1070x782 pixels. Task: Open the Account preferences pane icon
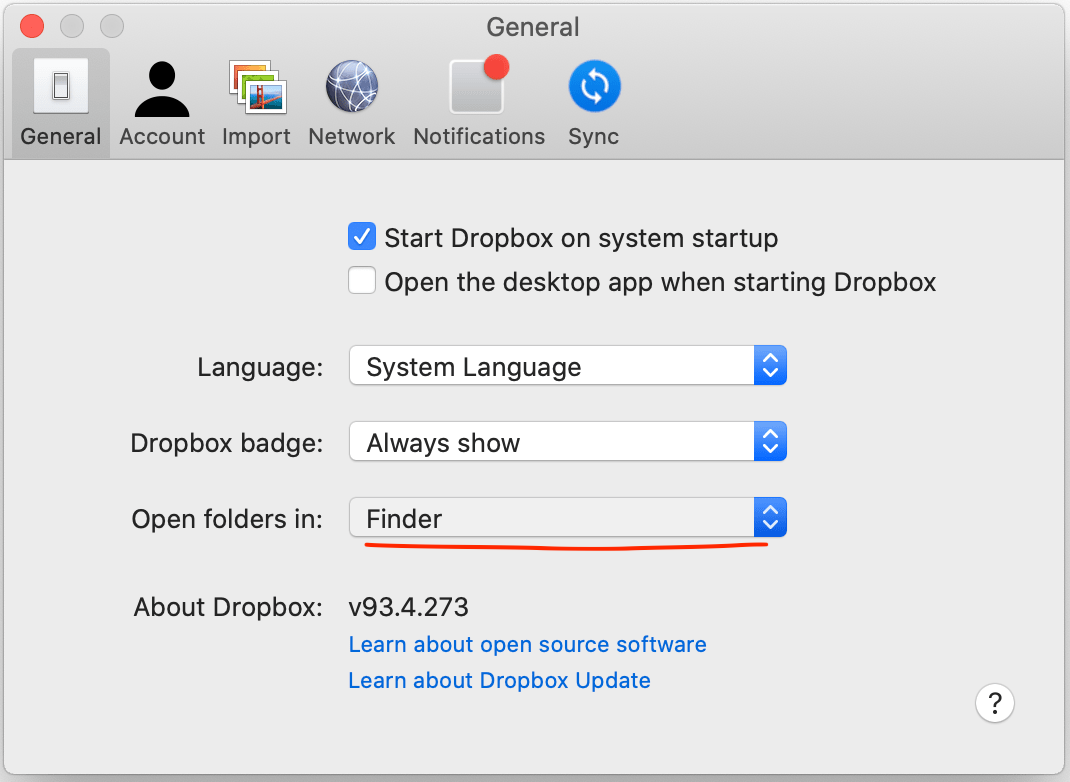click(162, 89)
